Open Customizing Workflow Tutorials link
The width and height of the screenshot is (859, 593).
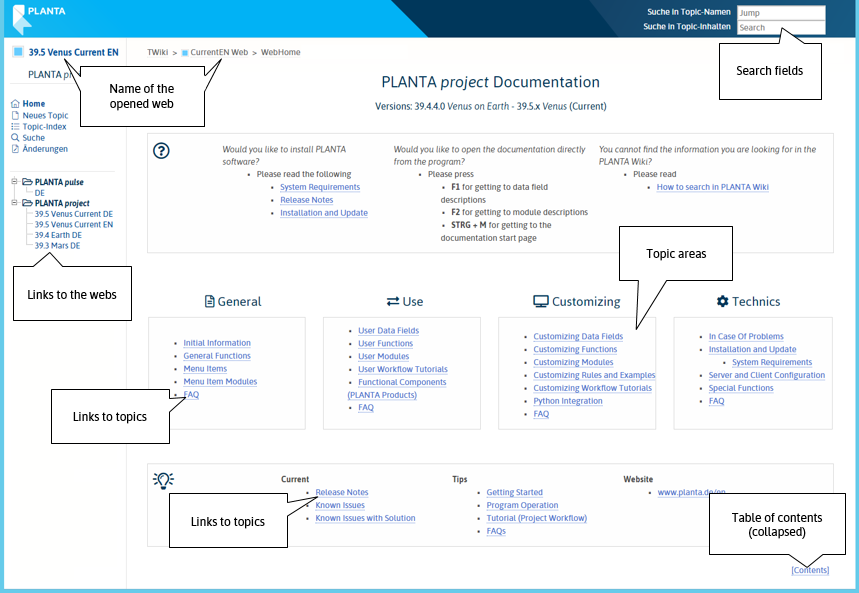(593, 387)
